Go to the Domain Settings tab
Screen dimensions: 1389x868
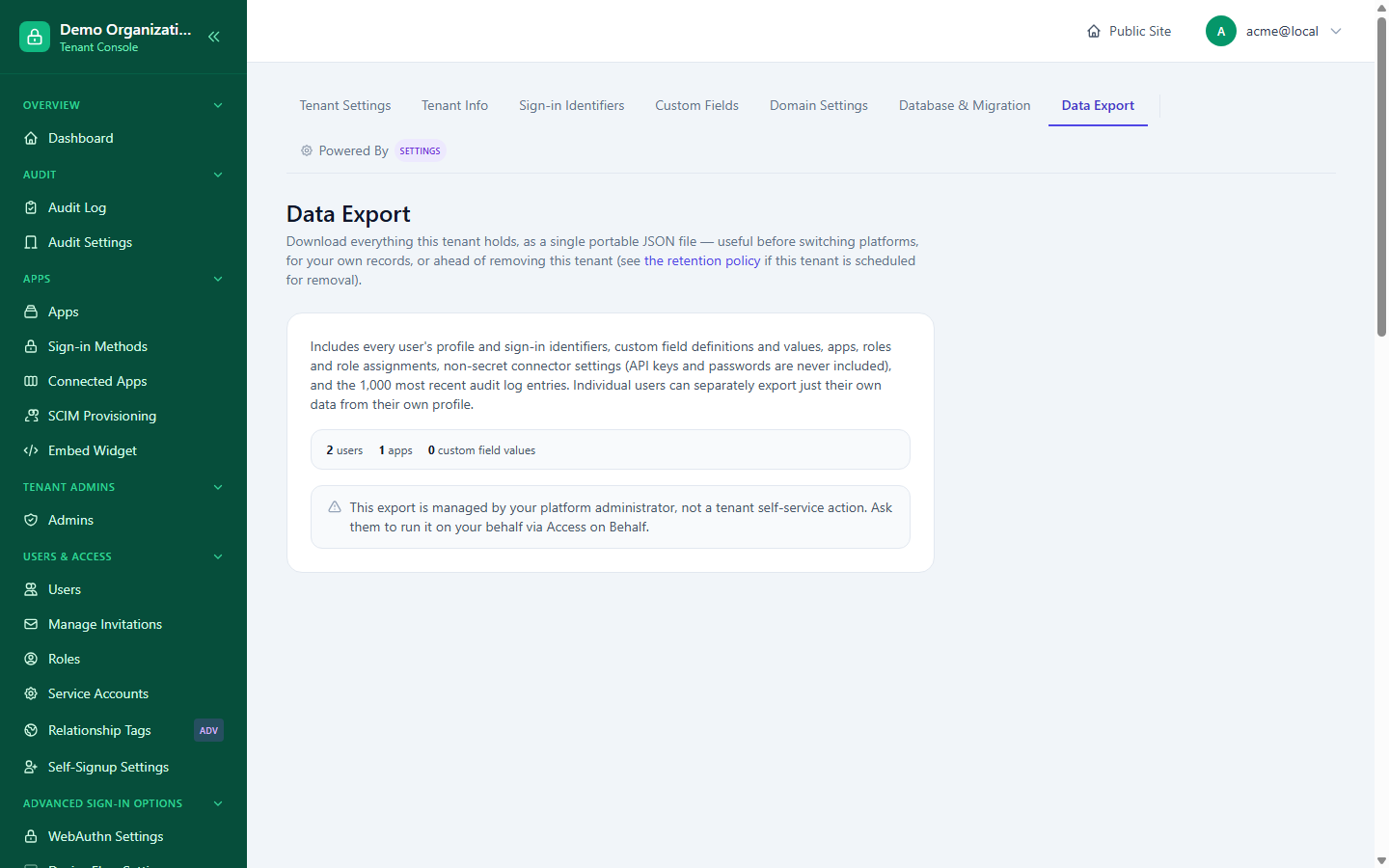(x=819, y=105)
